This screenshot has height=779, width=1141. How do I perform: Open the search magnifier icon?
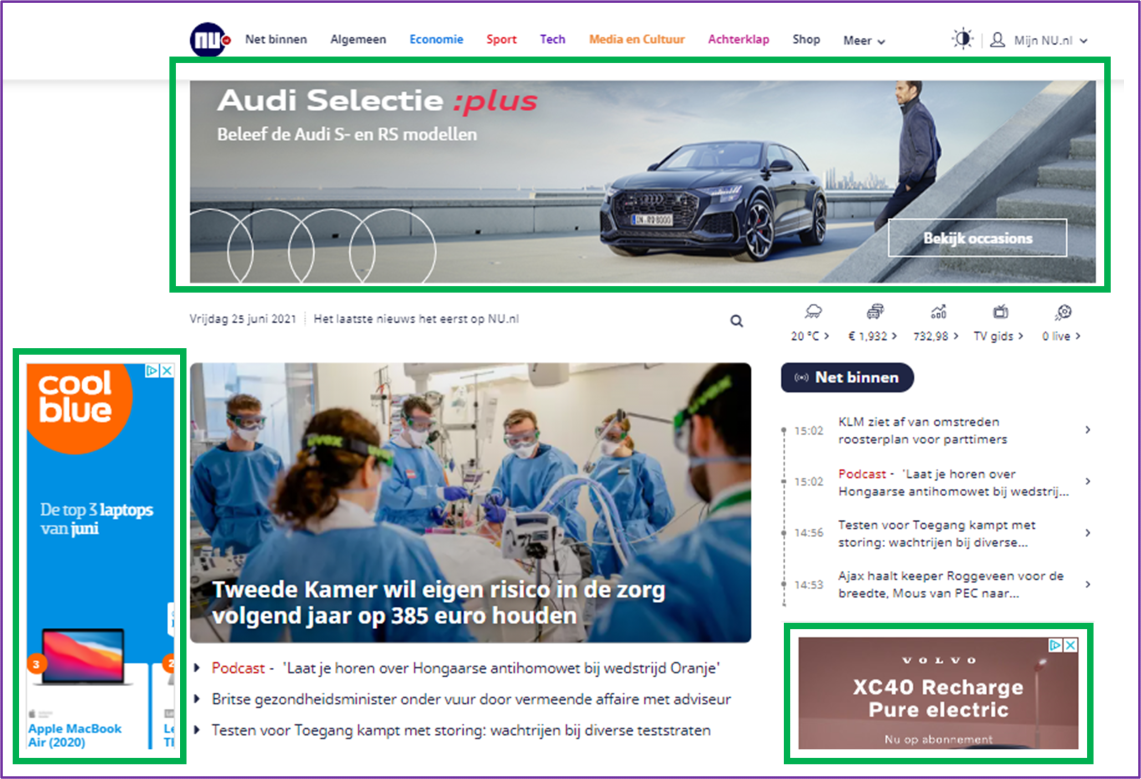[737, 321]
